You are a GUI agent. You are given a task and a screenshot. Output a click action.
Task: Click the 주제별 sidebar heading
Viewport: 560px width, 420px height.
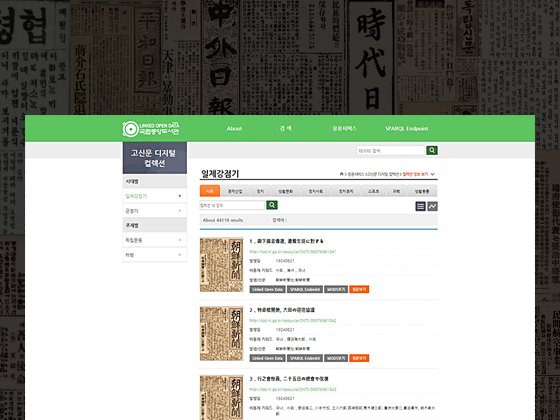(155, 225)
